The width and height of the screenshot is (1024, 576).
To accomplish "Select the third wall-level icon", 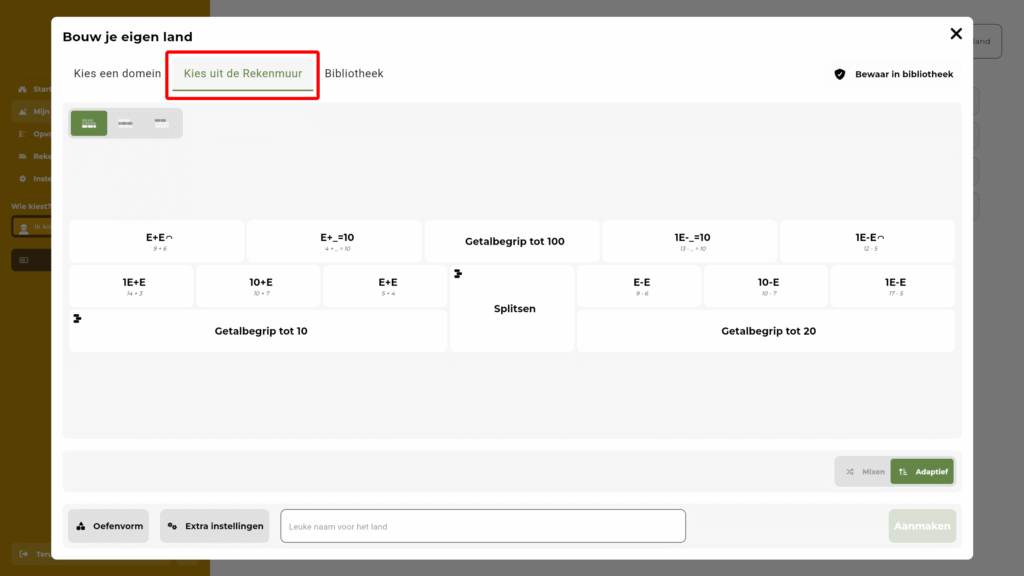I will pyautogui.click(x=161, y=123).
